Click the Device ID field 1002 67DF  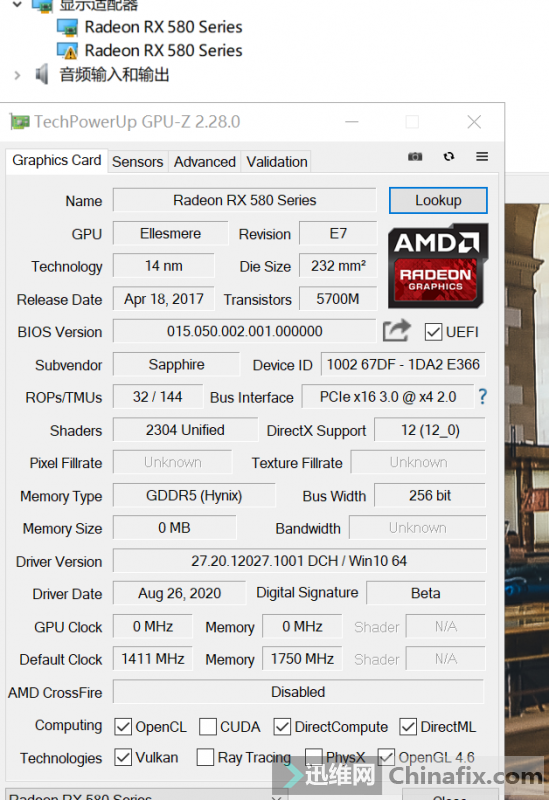click(403, 364)
